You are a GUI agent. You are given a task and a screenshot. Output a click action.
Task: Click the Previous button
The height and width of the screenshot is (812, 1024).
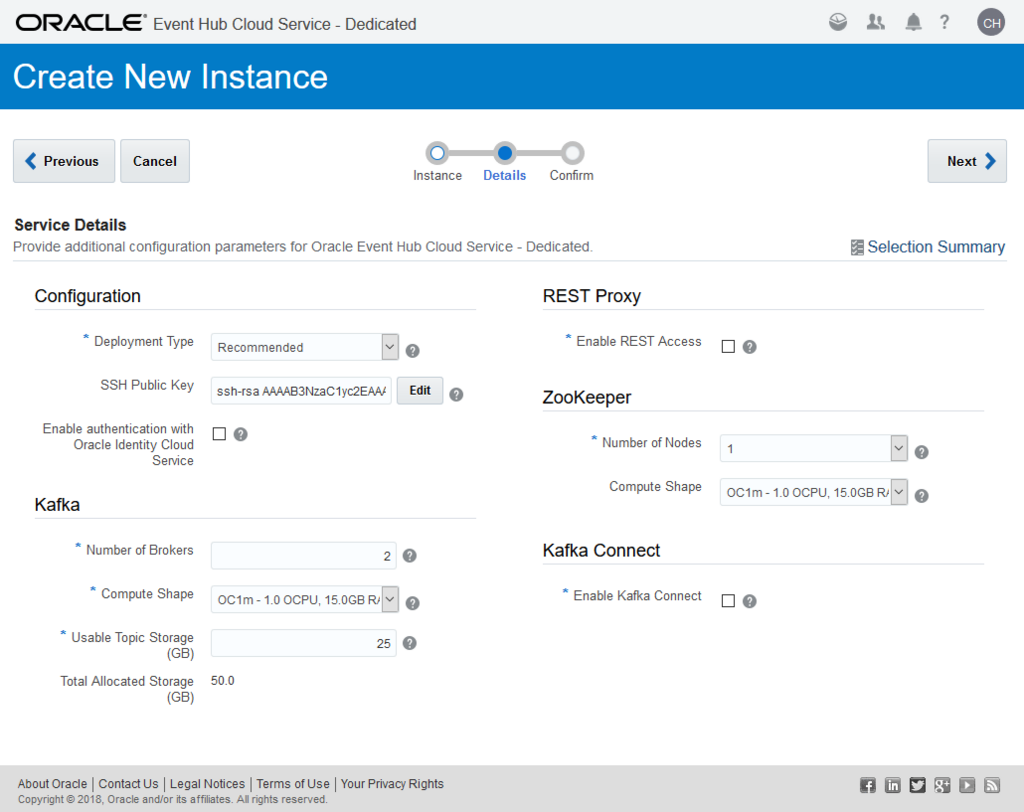coord(64,161)
